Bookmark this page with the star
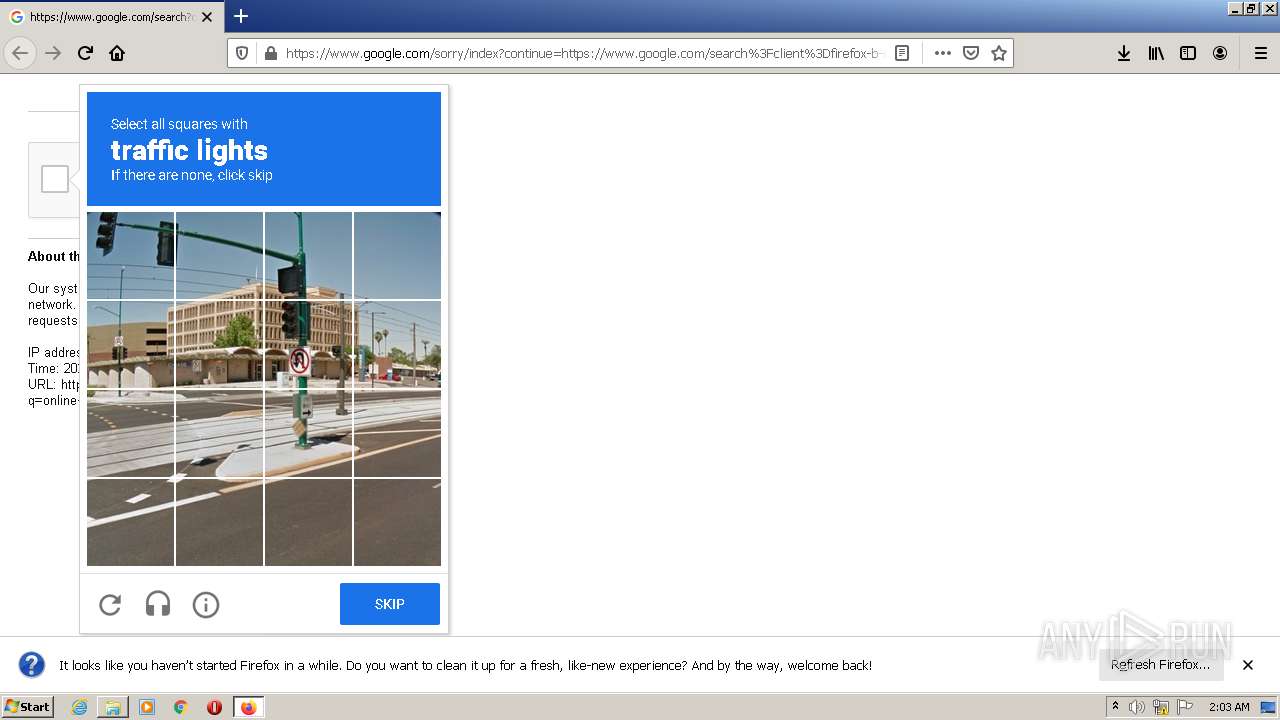The image size is (1280, 720). pos(998,53)
